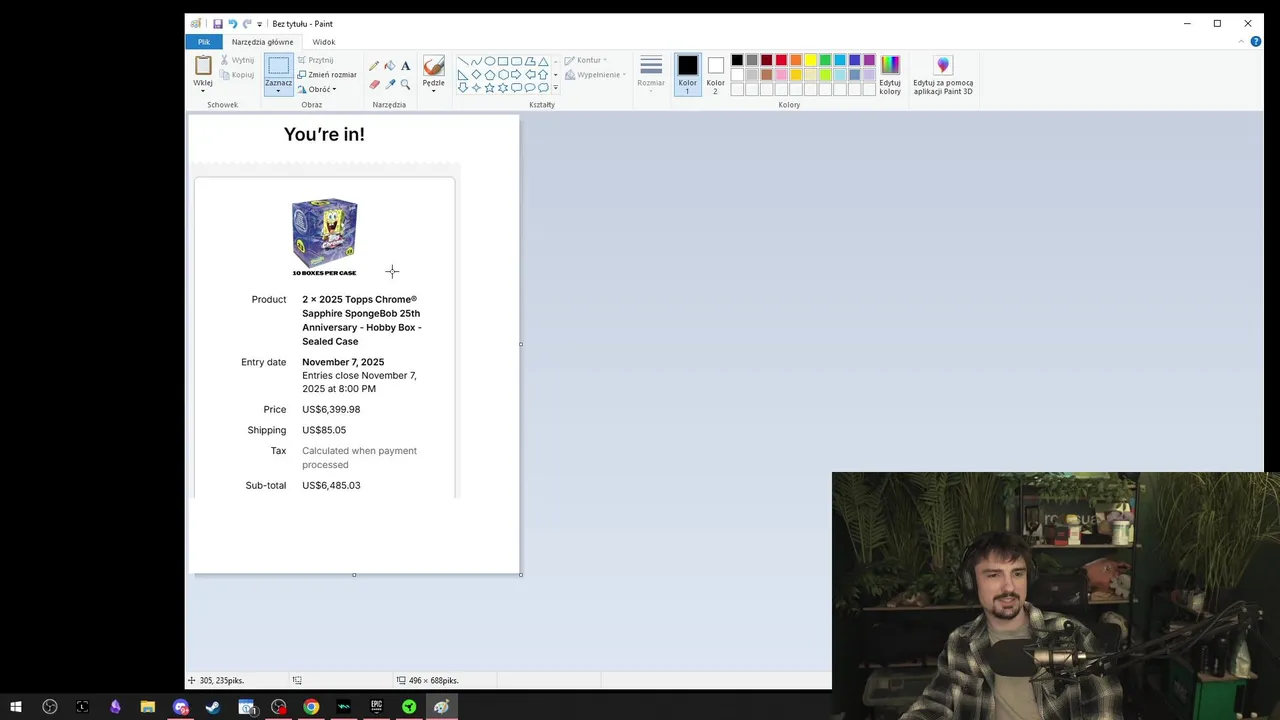Collapse the ribbon with the chevron
The height and width of the screenshot is (720, 1280).
[1241, 42]
